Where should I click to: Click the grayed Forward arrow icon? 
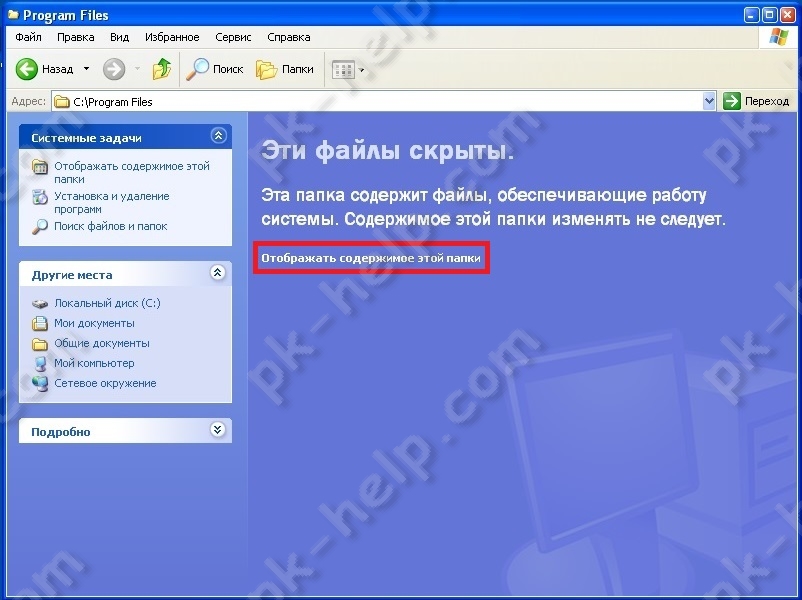point(114,69)
